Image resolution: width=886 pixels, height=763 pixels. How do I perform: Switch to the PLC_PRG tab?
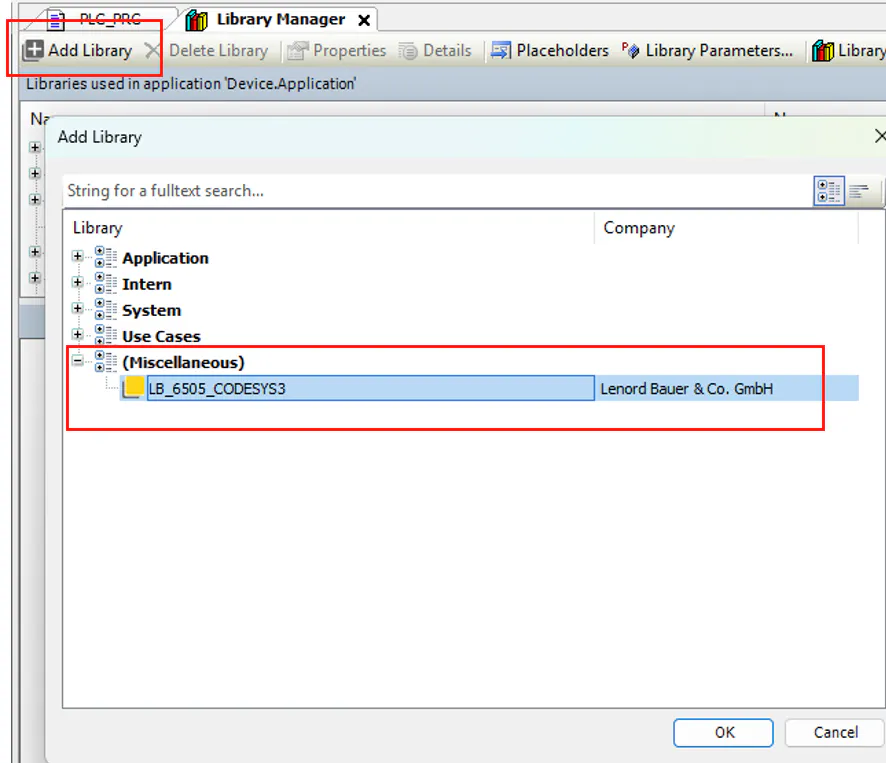(110, 19)
